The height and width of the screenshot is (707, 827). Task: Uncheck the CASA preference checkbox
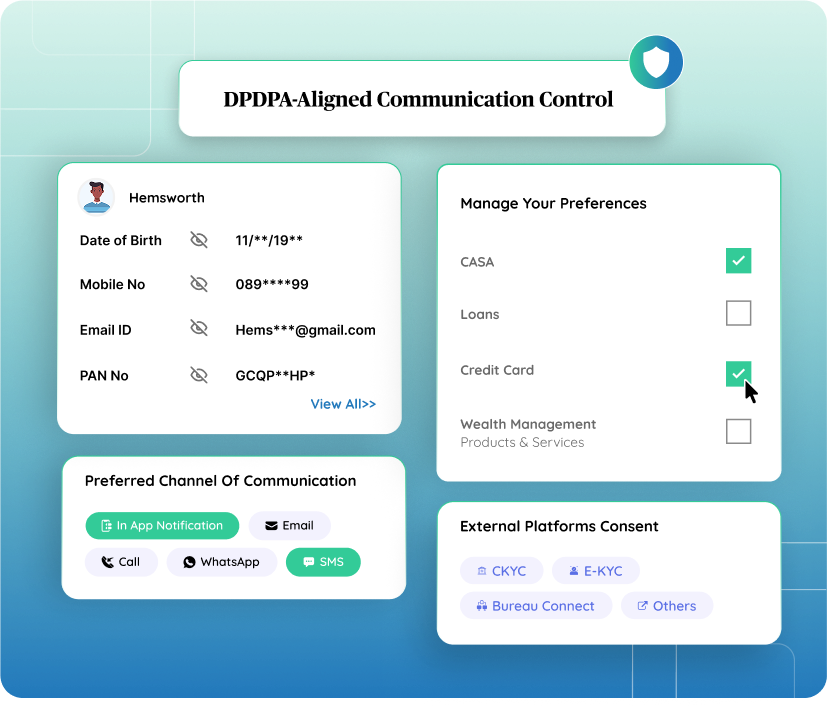(738, 260)
